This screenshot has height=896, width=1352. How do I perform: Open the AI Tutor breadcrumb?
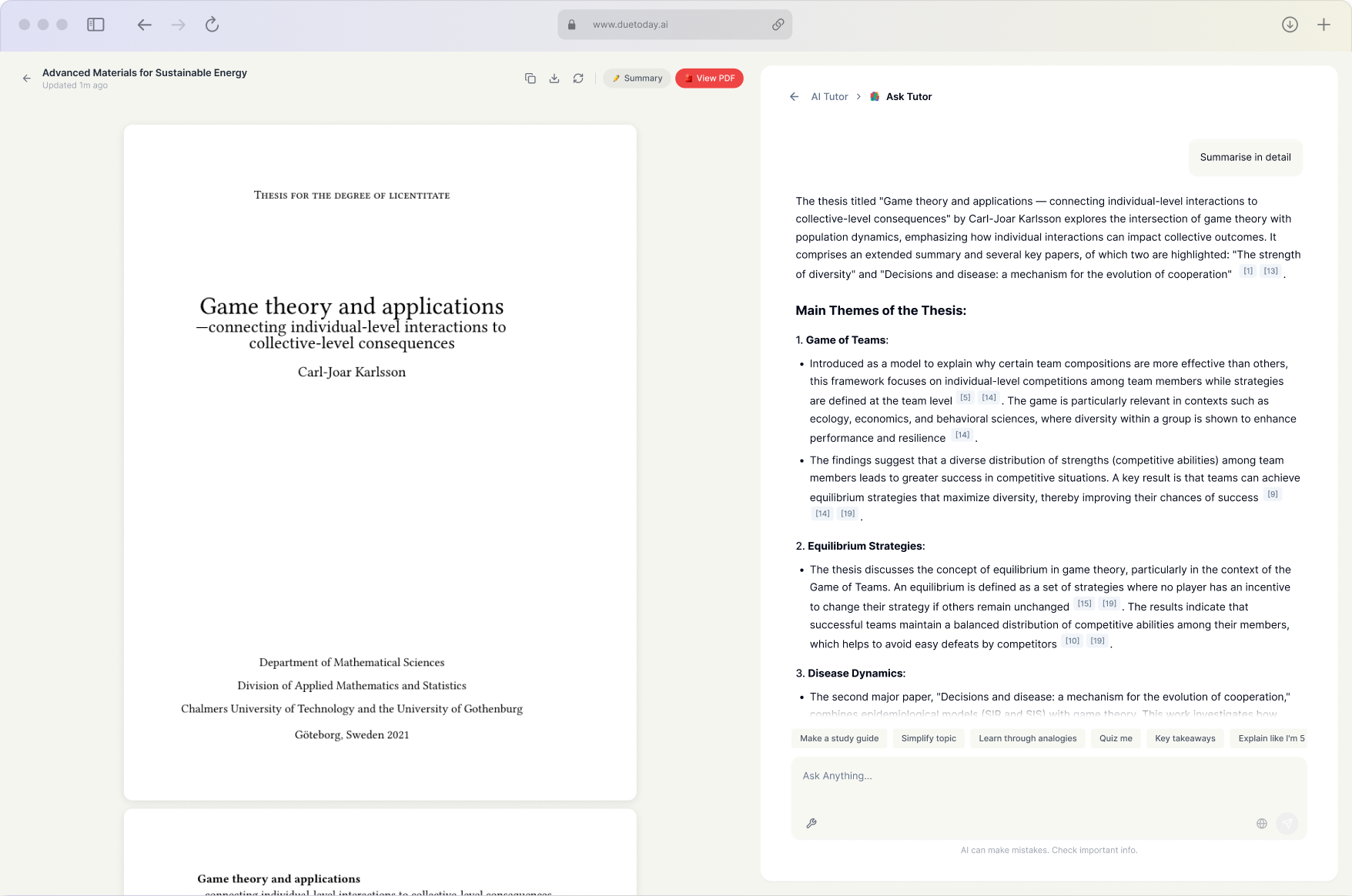click(829, 96)
